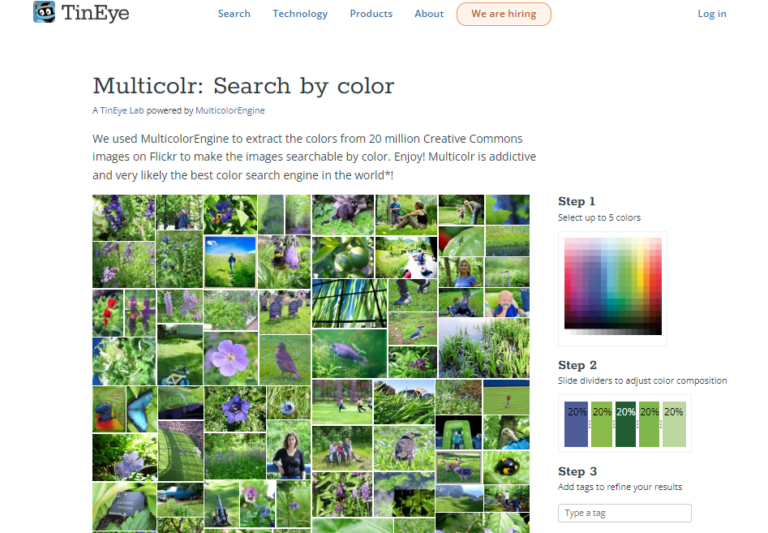Select the pale green 20% color bar
768x533 pixels.
pyautogui.click(x=674, y=424)
